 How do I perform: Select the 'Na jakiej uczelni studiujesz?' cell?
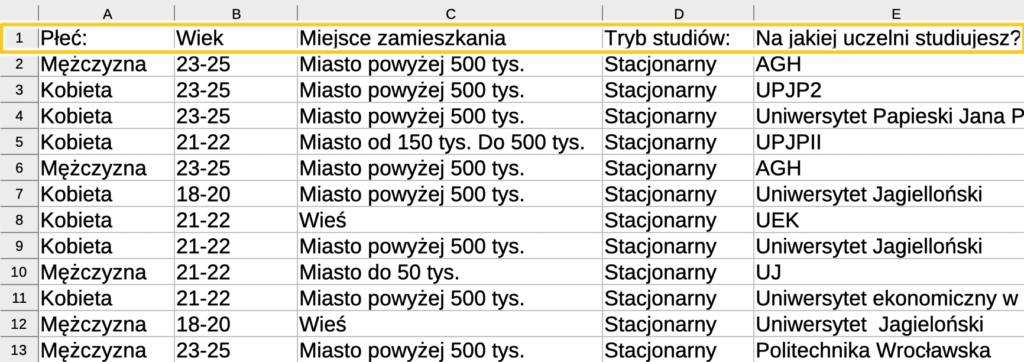[x=888, y=39]
